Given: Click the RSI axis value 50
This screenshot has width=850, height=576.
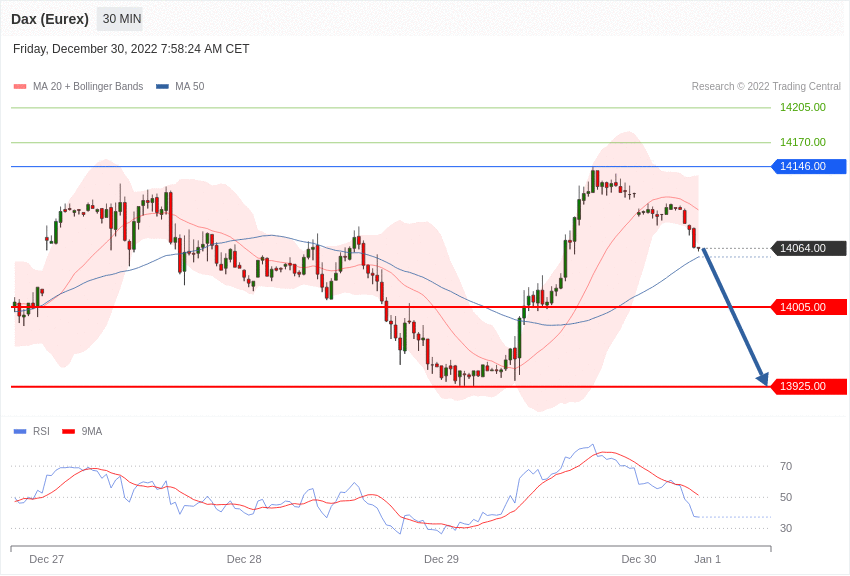Looking at the screenshot, I should [x=786, y=497].
